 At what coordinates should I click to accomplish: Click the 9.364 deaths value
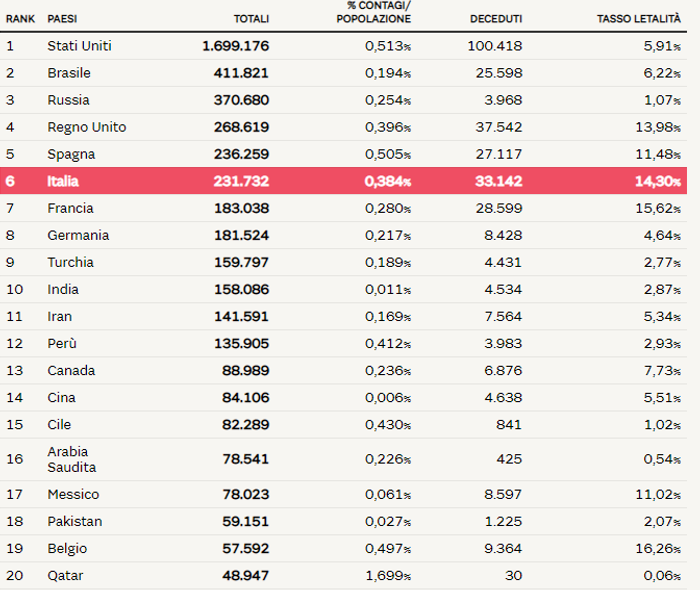(503, 548)
